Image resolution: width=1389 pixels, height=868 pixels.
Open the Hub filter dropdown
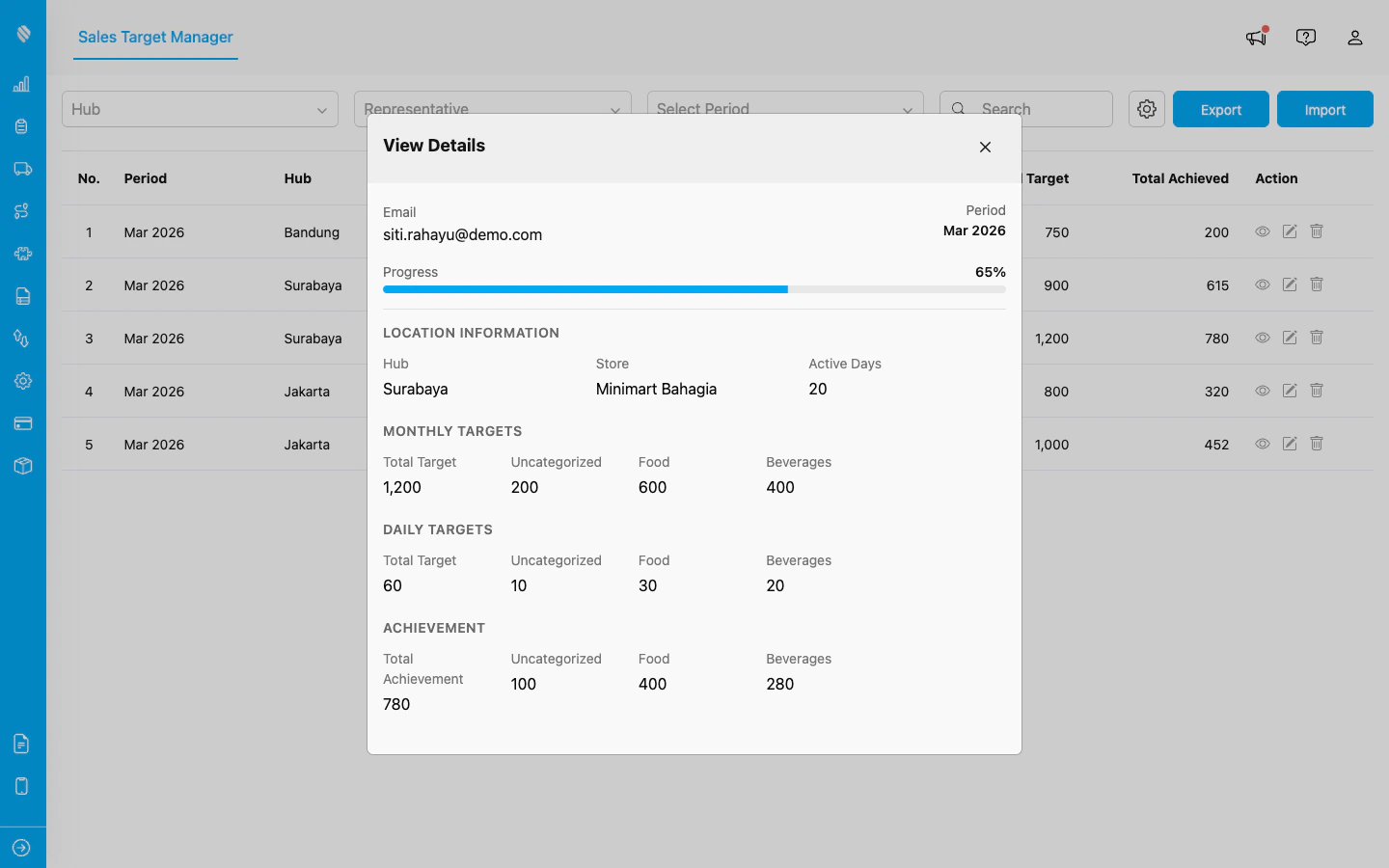pos(200,109)
